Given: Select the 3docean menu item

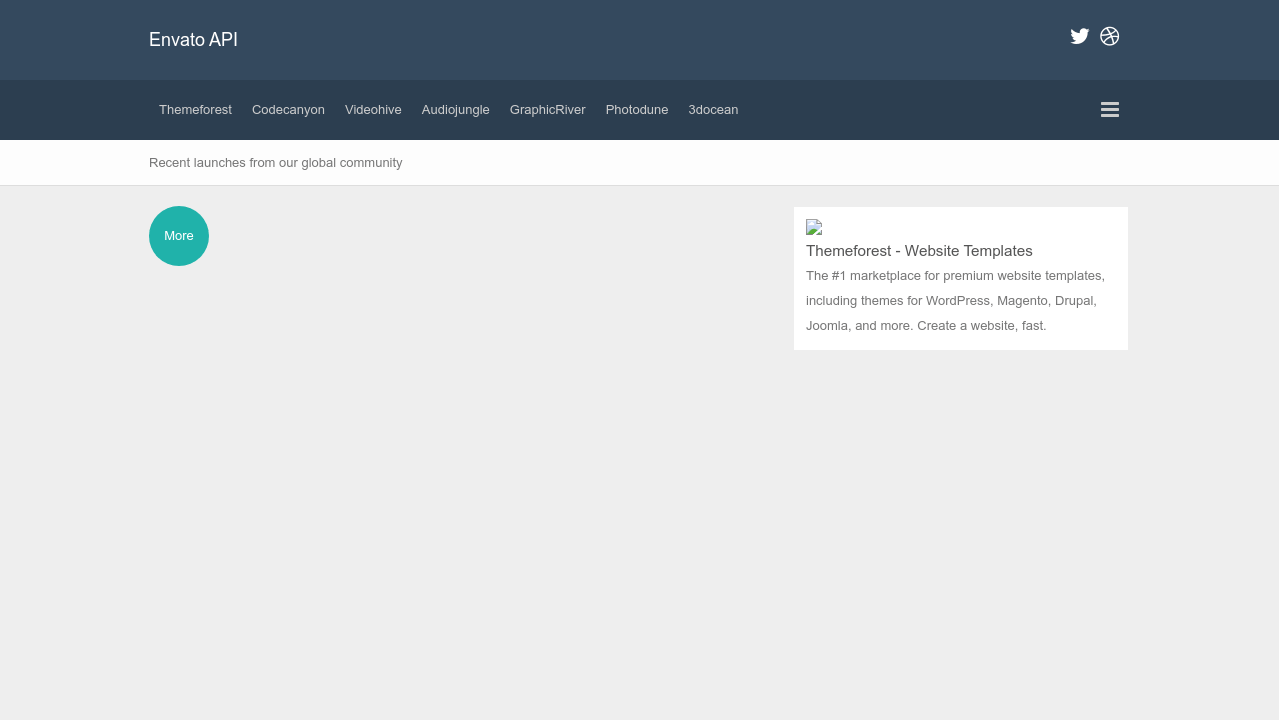Looking at the screenshot, I should 713,110.
